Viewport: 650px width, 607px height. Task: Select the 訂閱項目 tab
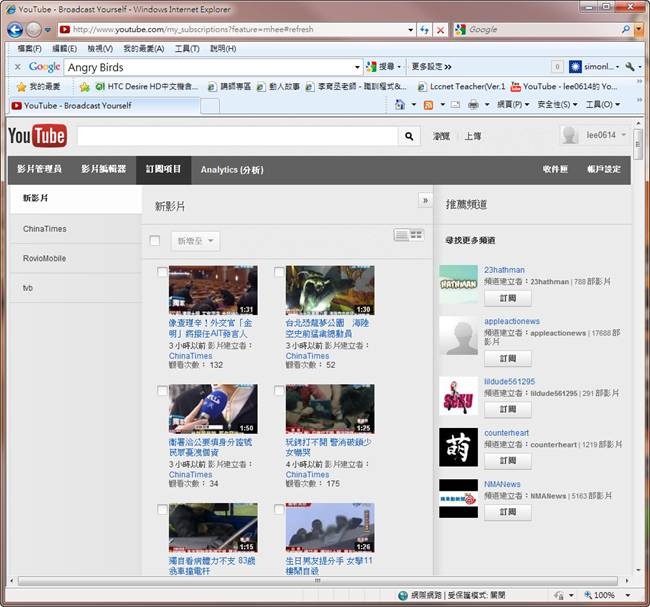coord(163,169)
